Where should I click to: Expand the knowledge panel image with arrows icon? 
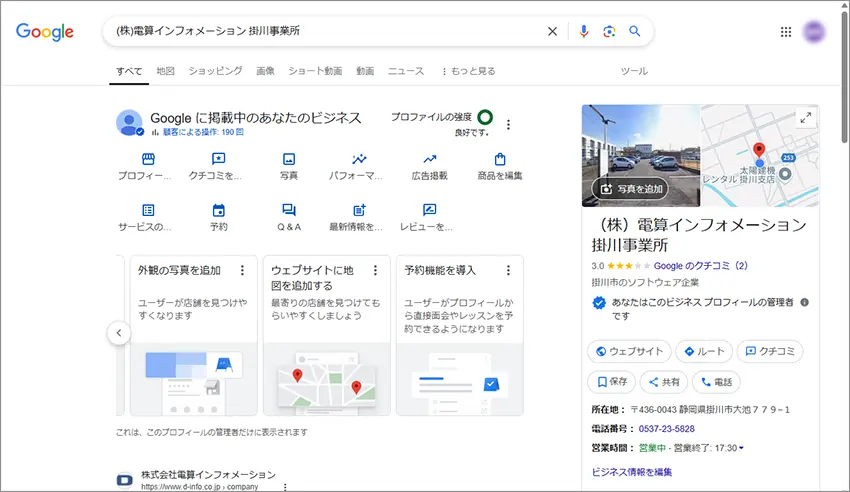[806, 117]
